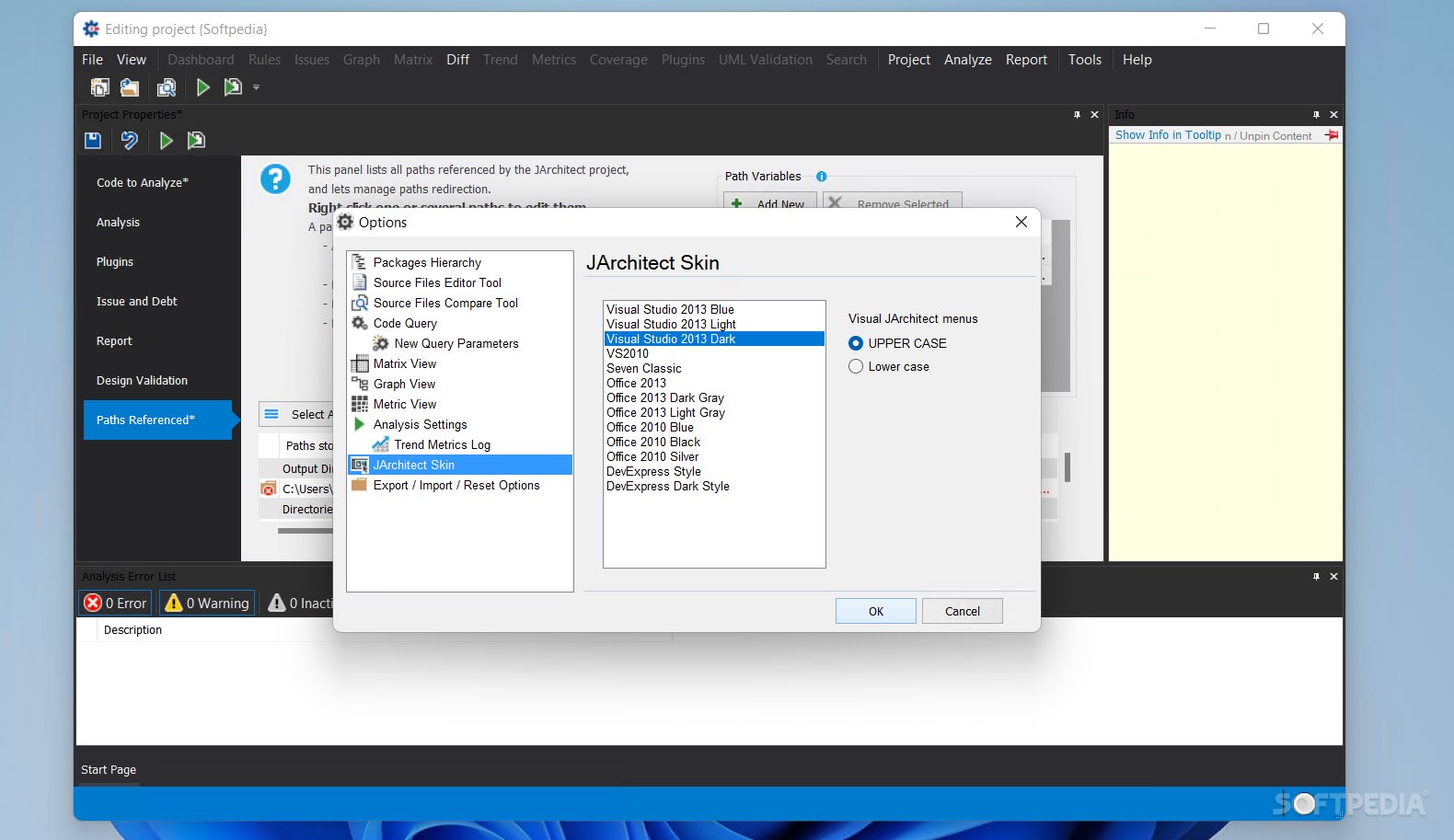This screenshot has height=840, width=1454.
Task: Select the Paths Referenced section
Action: point(157,420)
